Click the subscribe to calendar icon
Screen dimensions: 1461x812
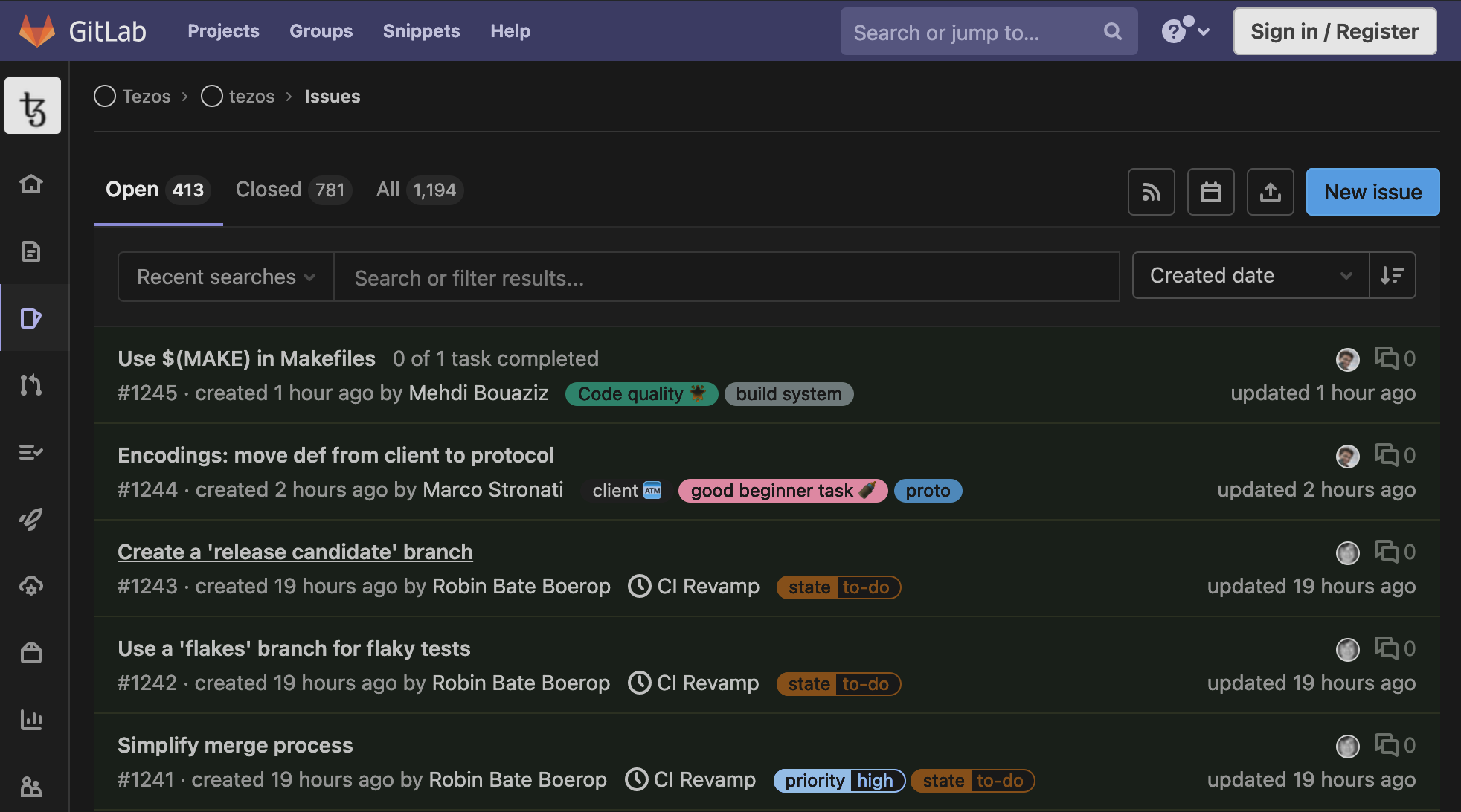[1210, 193]
